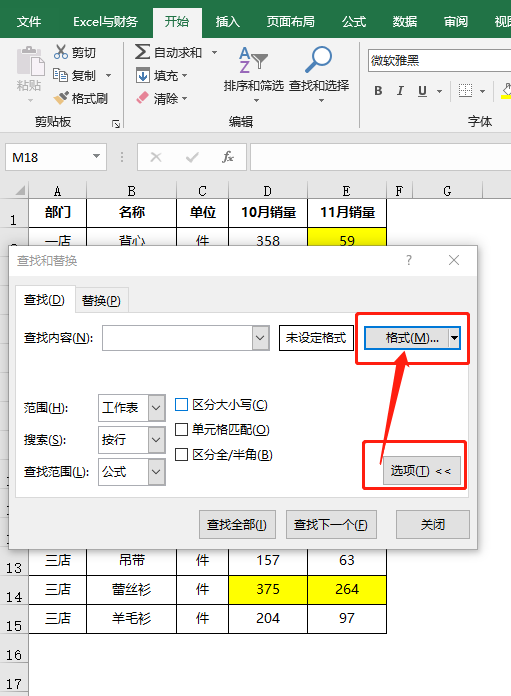Click the formula bar cancel X icon

click(x=156, y=157)
